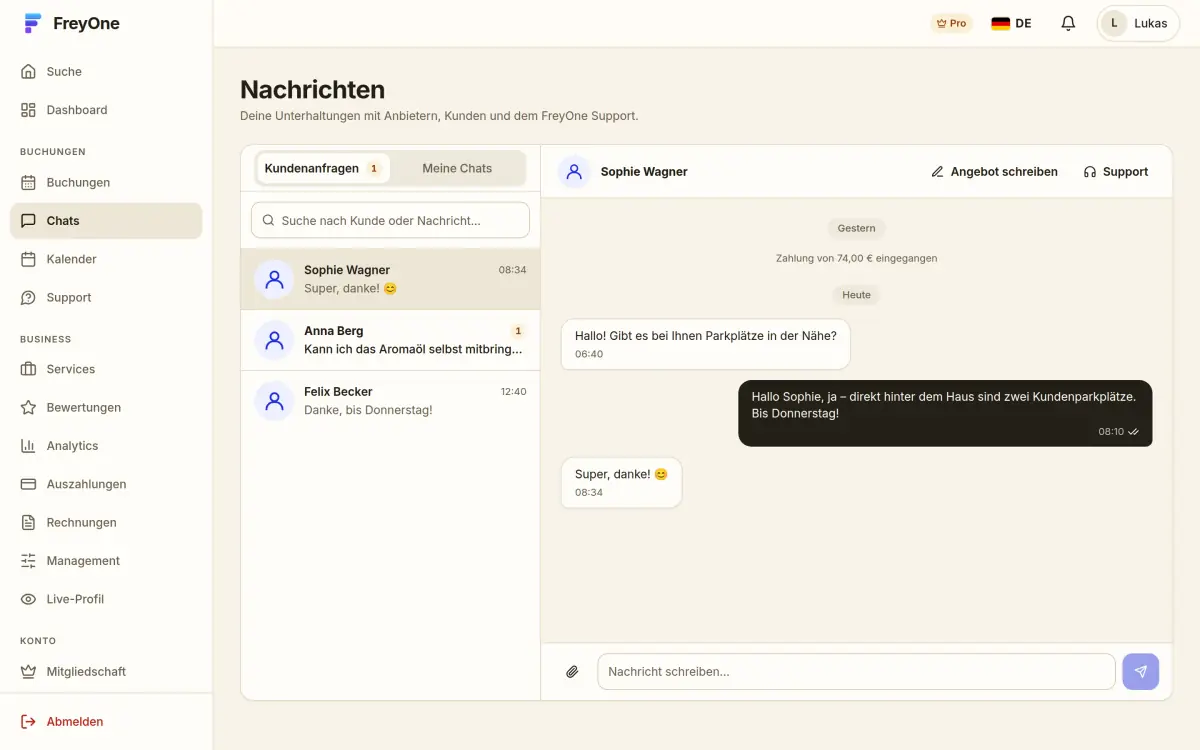Viewport: 1200px width, 750px height.
Task: Click the Suche text in the sidebar
Action: click(64, 72)
